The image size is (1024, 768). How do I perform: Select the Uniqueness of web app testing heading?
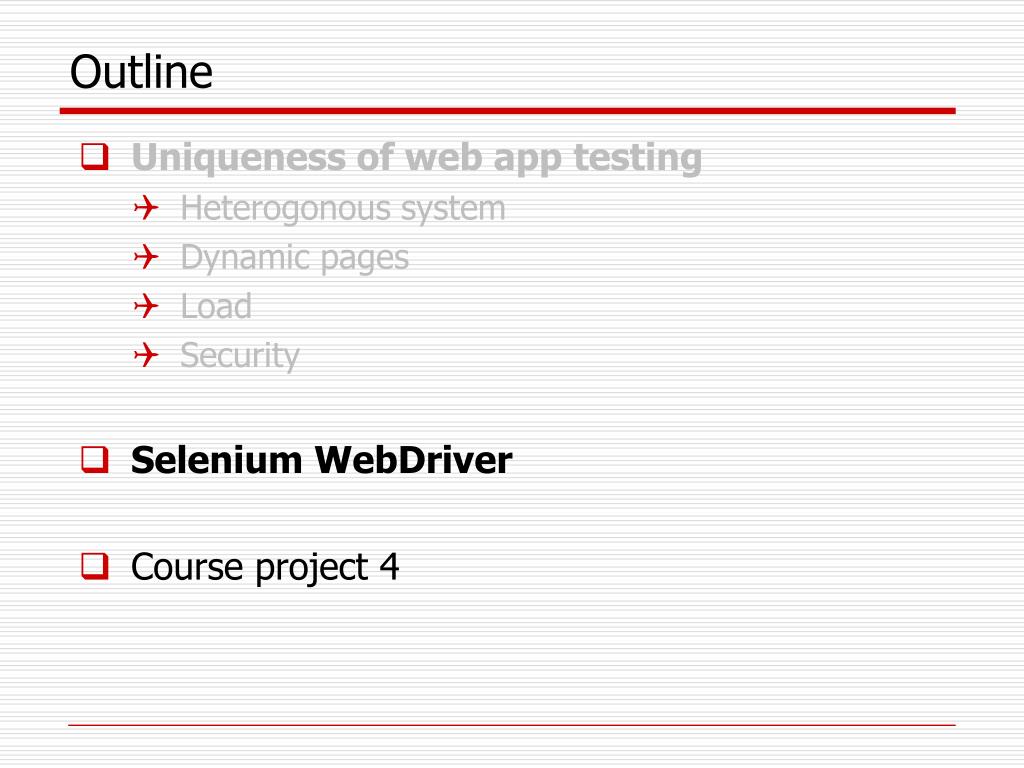tap(417, 159)
